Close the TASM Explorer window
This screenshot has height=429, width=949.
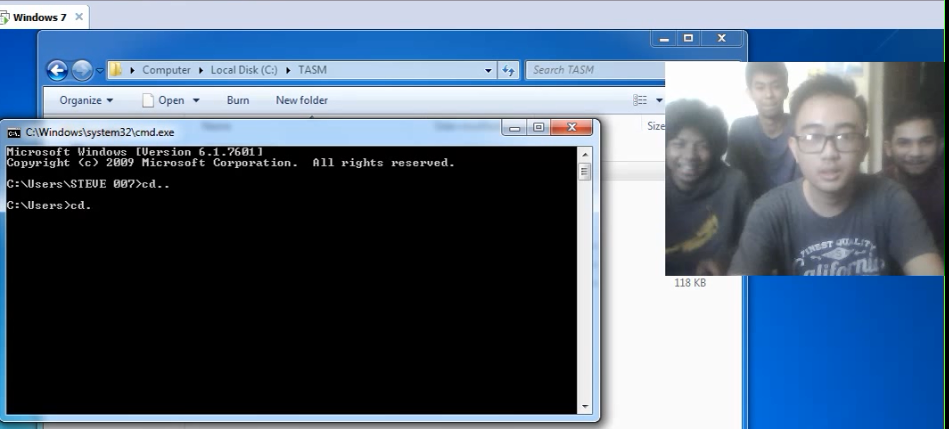(x=722, y=38)
